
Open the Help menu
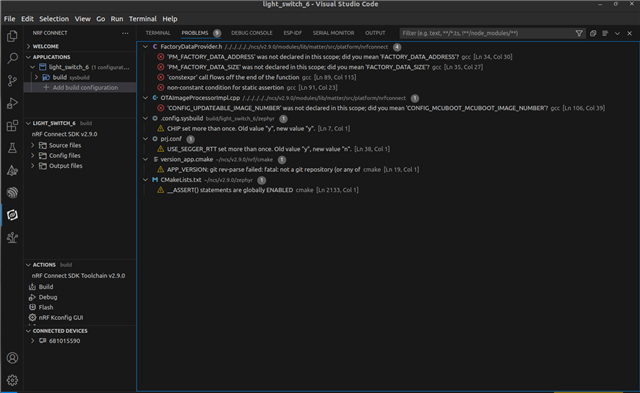pyautogui.click(x=170, y=19)
